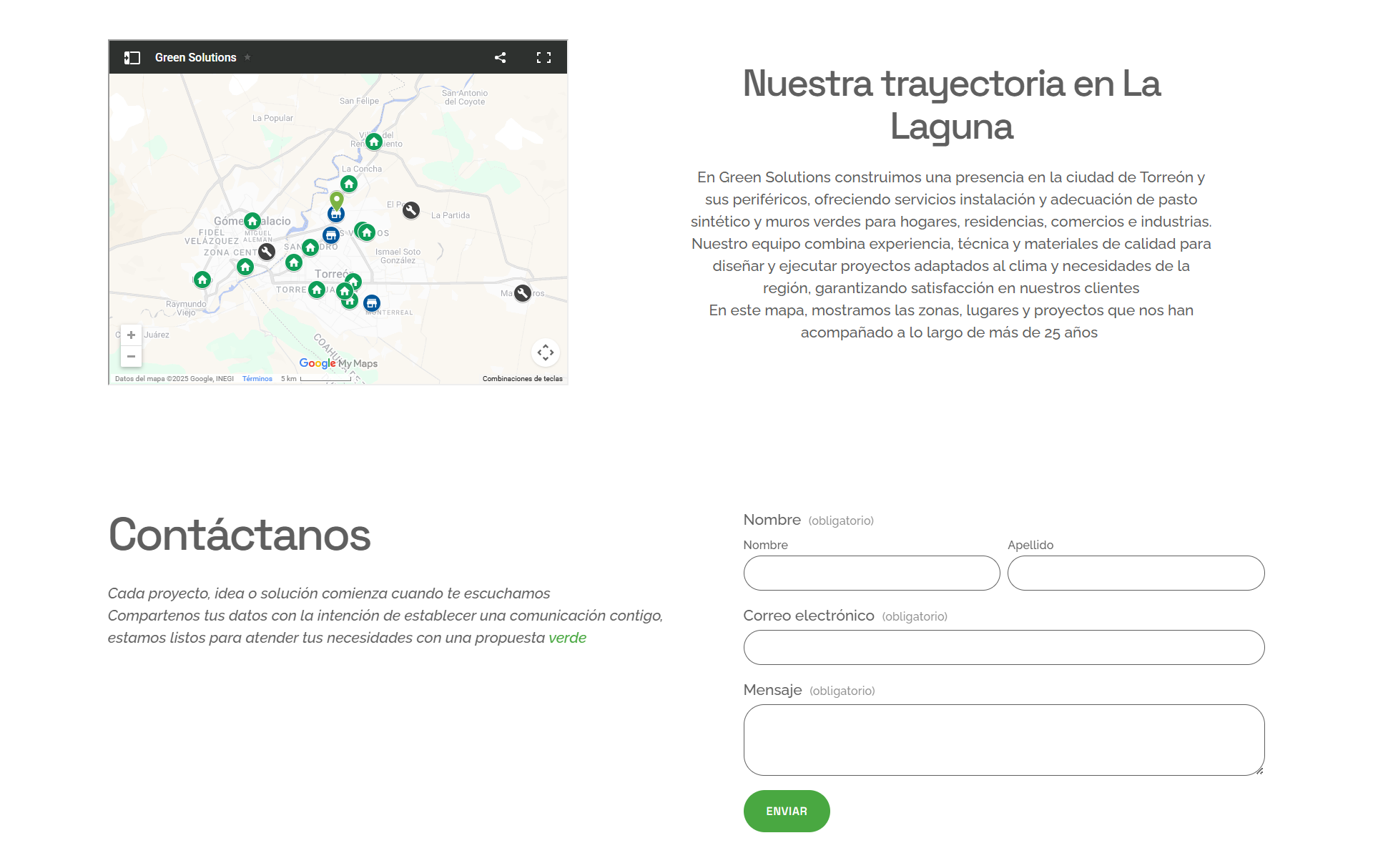
Task: Select the wrench marker near La Partida
Action: pos(411,209)
